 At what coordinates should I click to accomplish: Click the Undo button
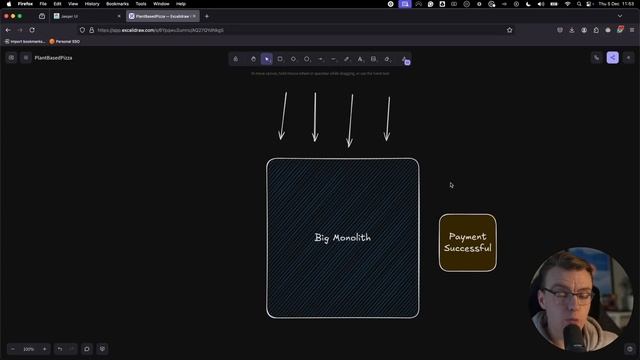click(x=60, y=349)
